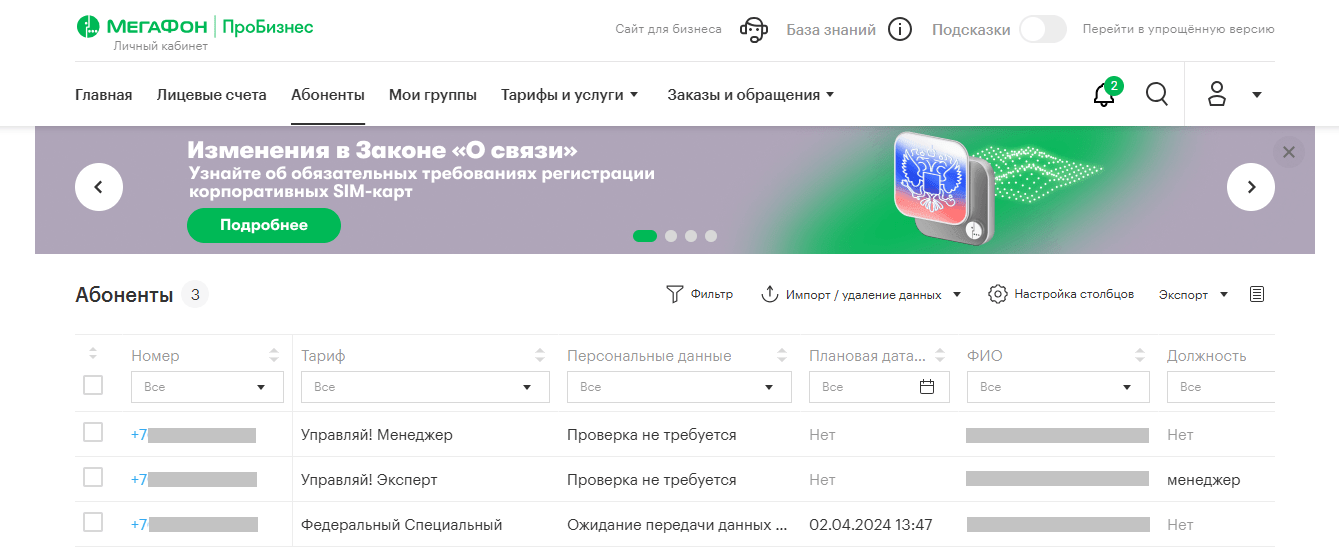The width and height of the screenshot is (1339, 555).
Task: Toggle the Подсказки hints switch
Action: point(1042,29)
